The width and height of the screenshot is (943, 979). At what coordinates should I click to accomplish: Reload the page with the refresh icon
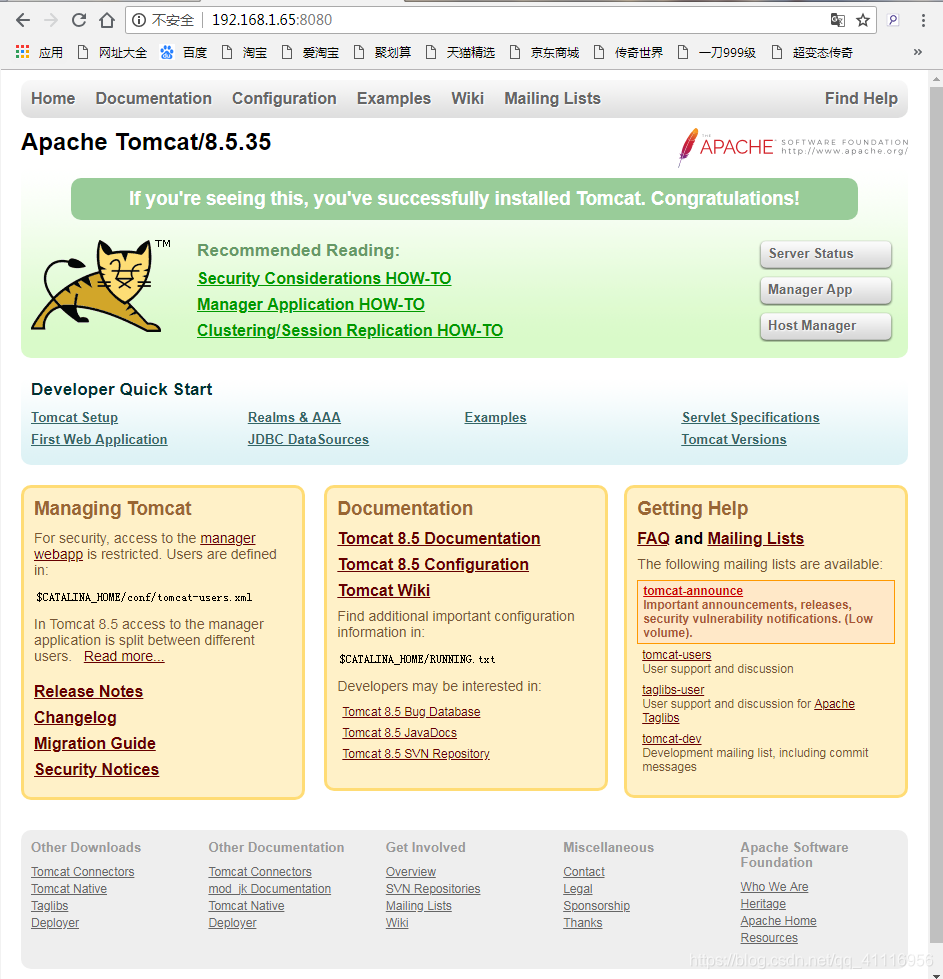pos(79,20)
